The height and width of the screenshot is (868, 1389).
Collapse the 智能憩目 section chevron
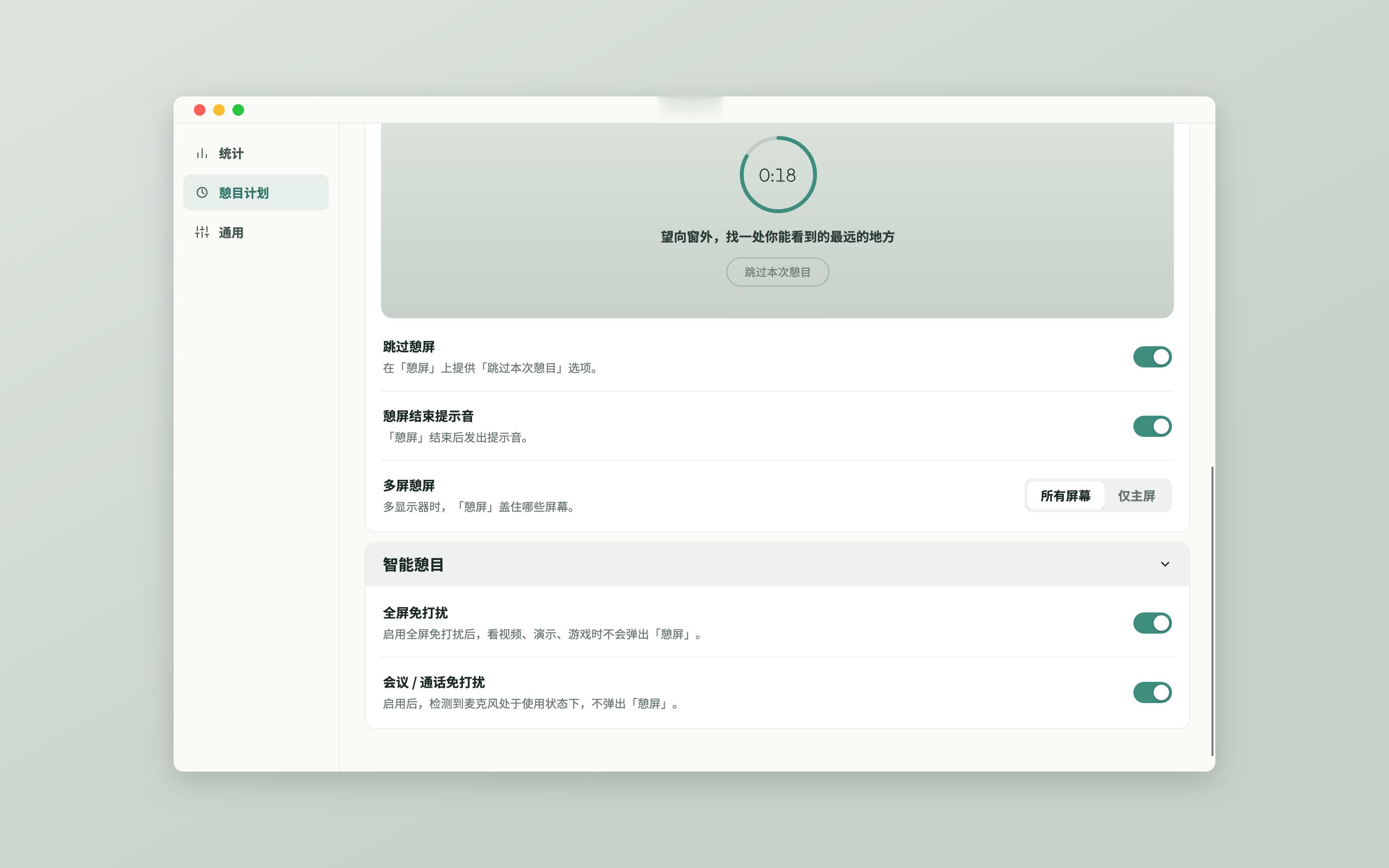pos(1165,564)
